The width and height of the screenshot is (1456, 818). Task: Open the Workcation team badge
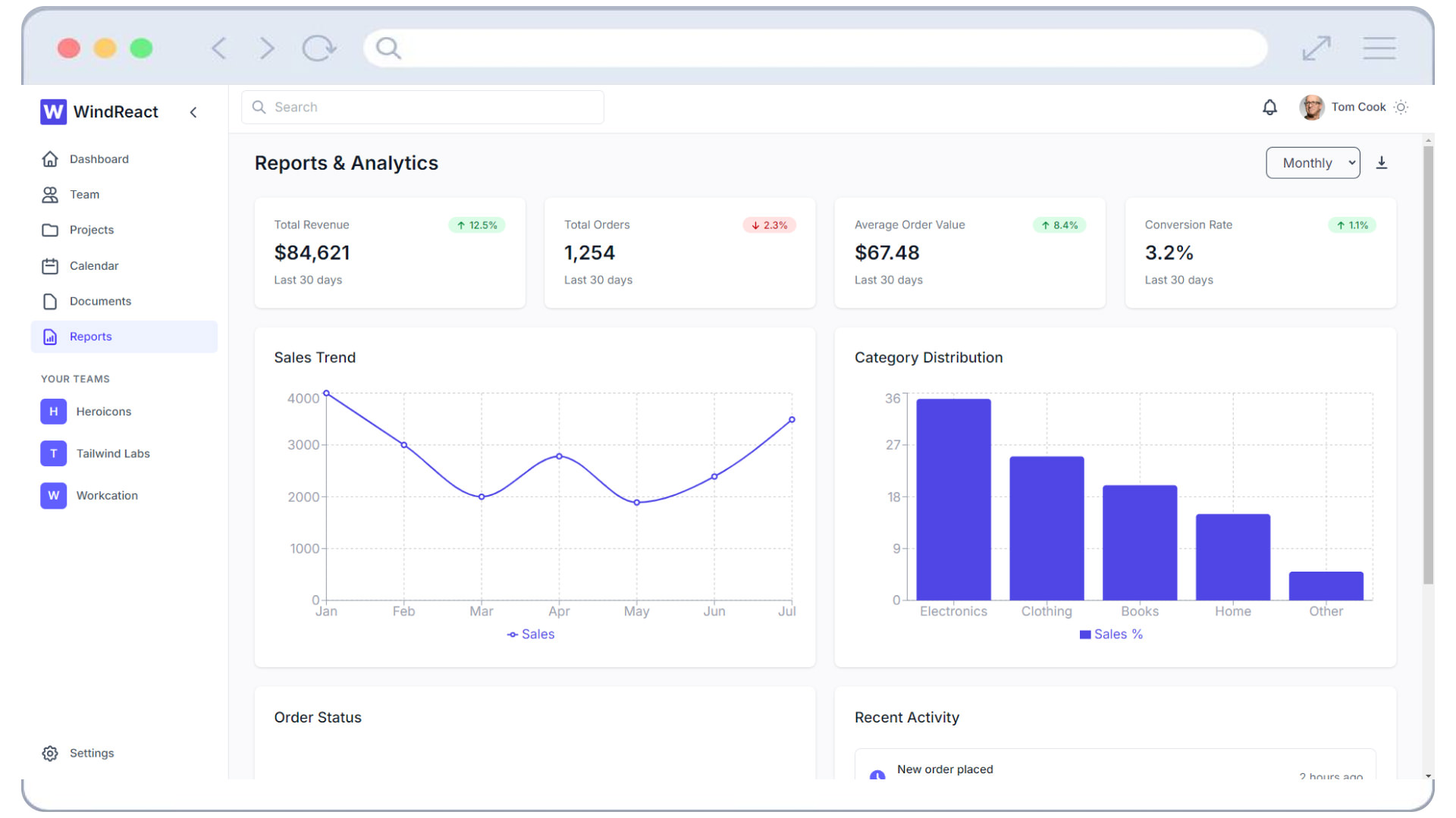pos(53,496)
